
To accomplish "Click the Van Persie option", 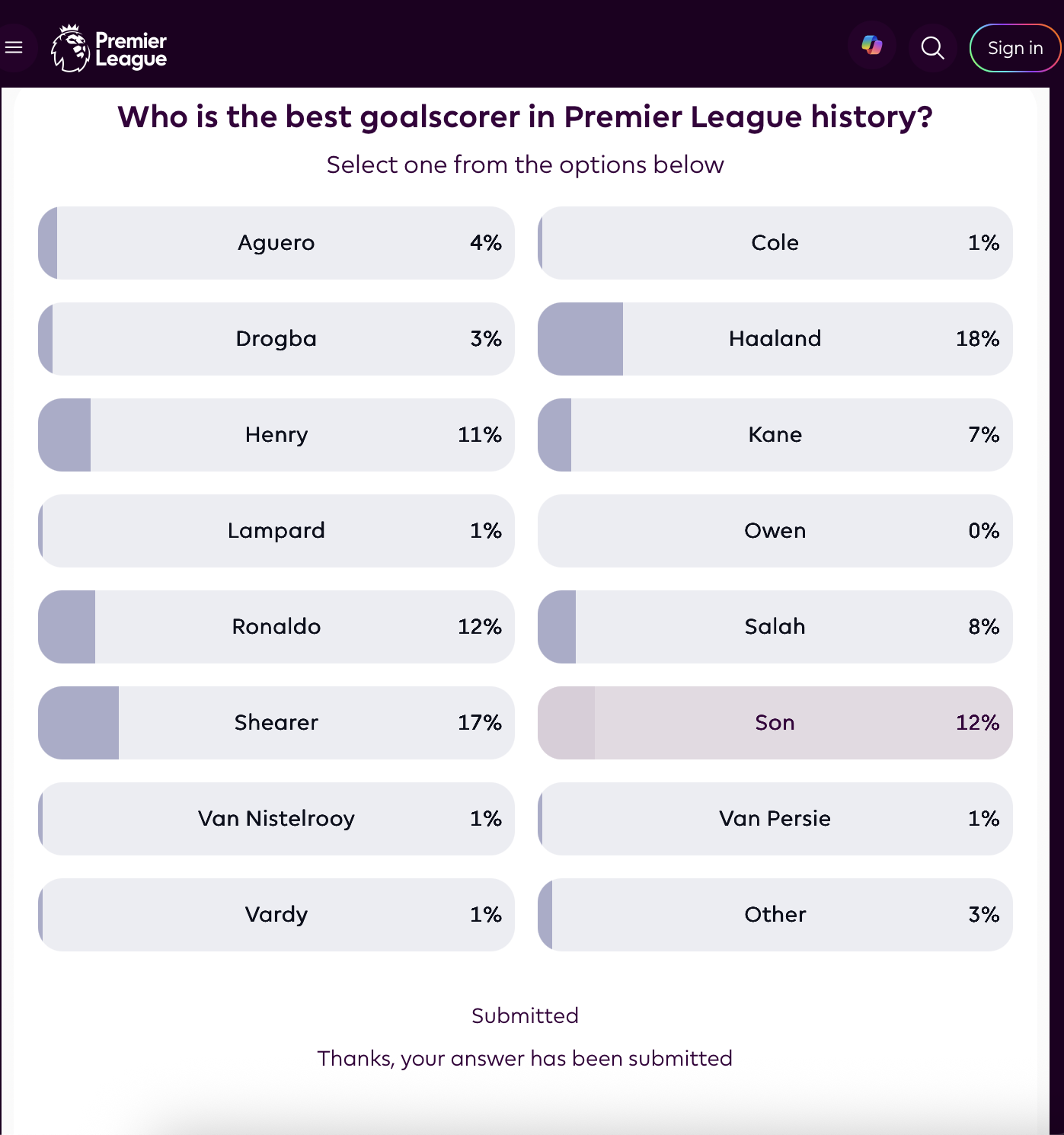I will 775,819.
